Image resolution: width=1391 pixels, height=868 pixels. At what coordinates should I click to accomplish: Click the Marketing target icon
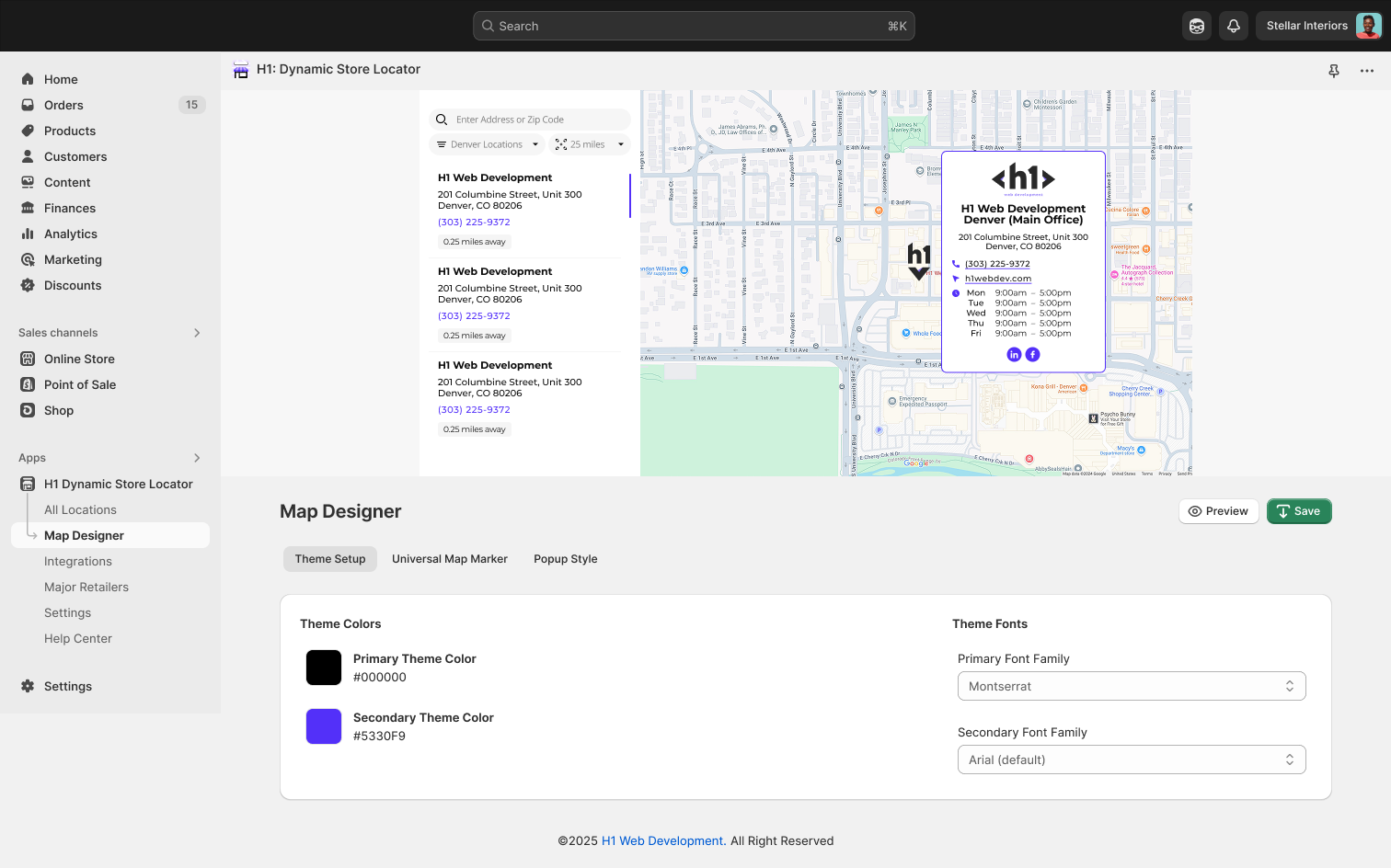click(x=28, y=259)
